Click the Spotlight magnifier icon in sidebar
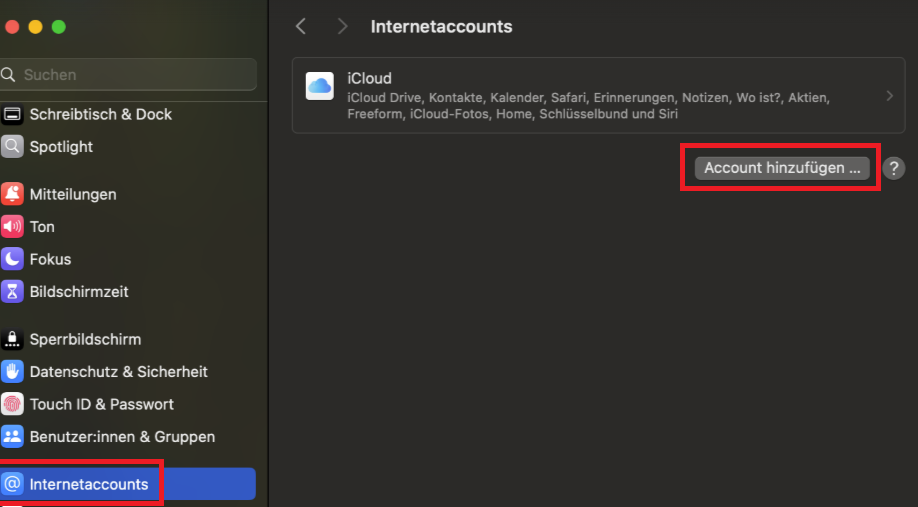Screen dimensions: 918x507 click(12, 146)
